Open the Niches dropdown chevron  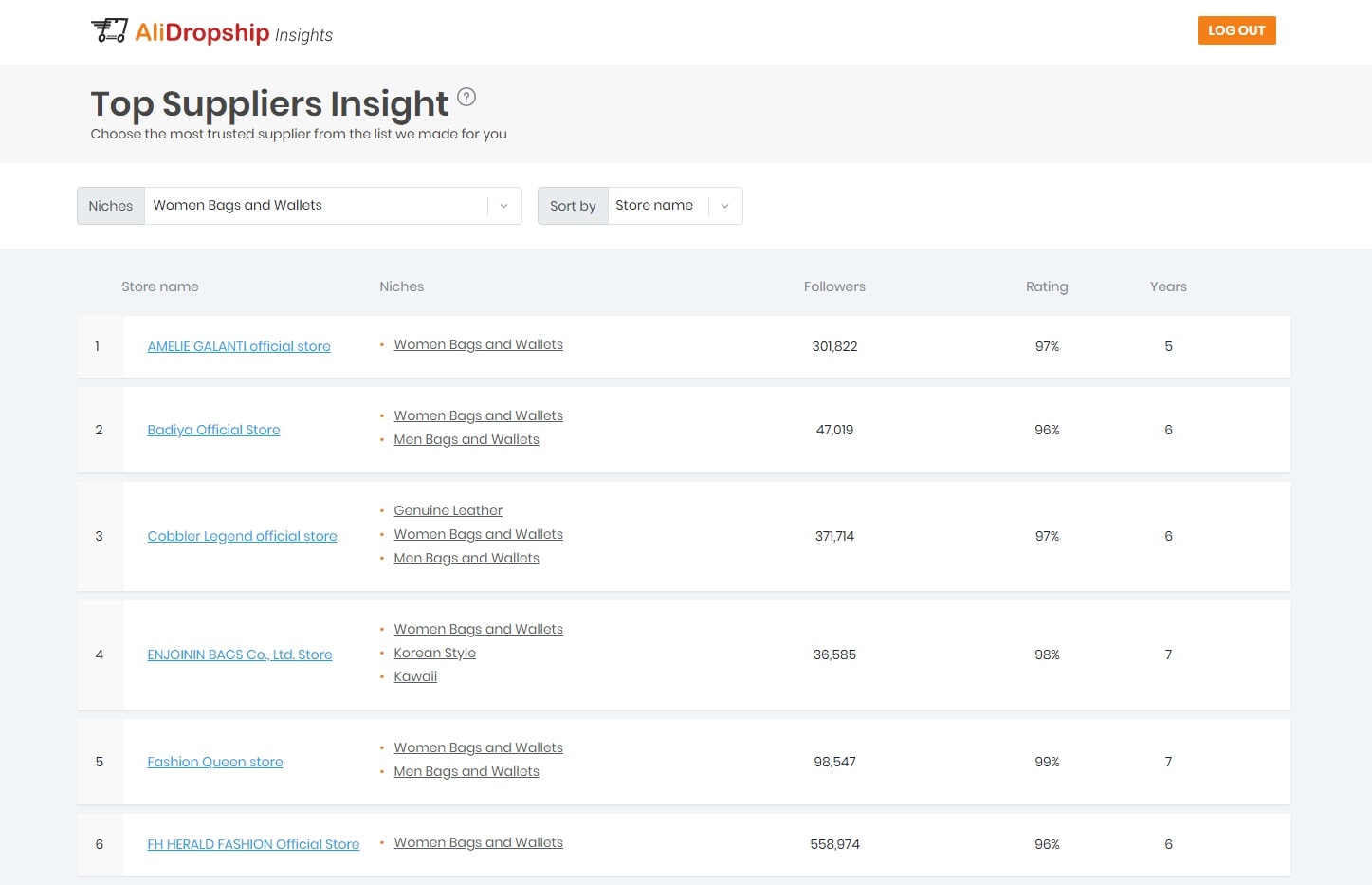pos(503,206)
